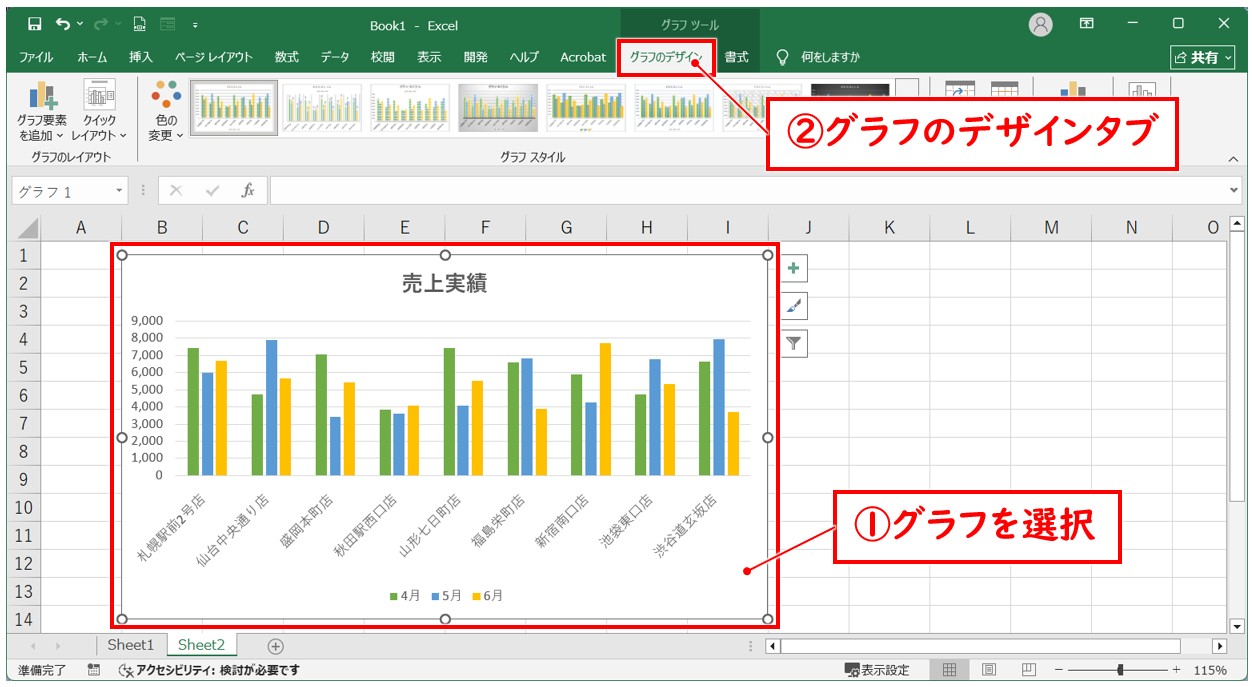Screen dimensions: 1252x687
Task: Click the 5月 legend entry
Action: [447, 596]
